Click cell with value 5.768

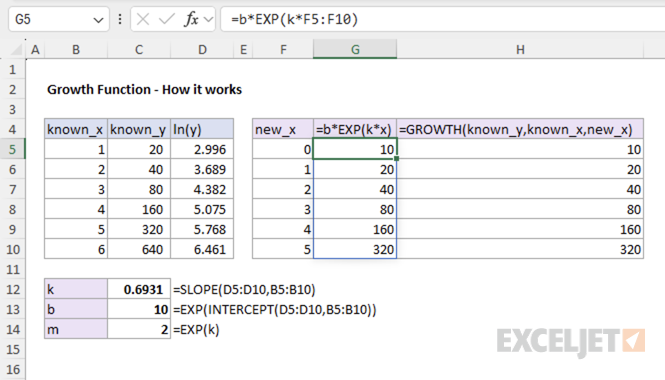click(202, 229)
